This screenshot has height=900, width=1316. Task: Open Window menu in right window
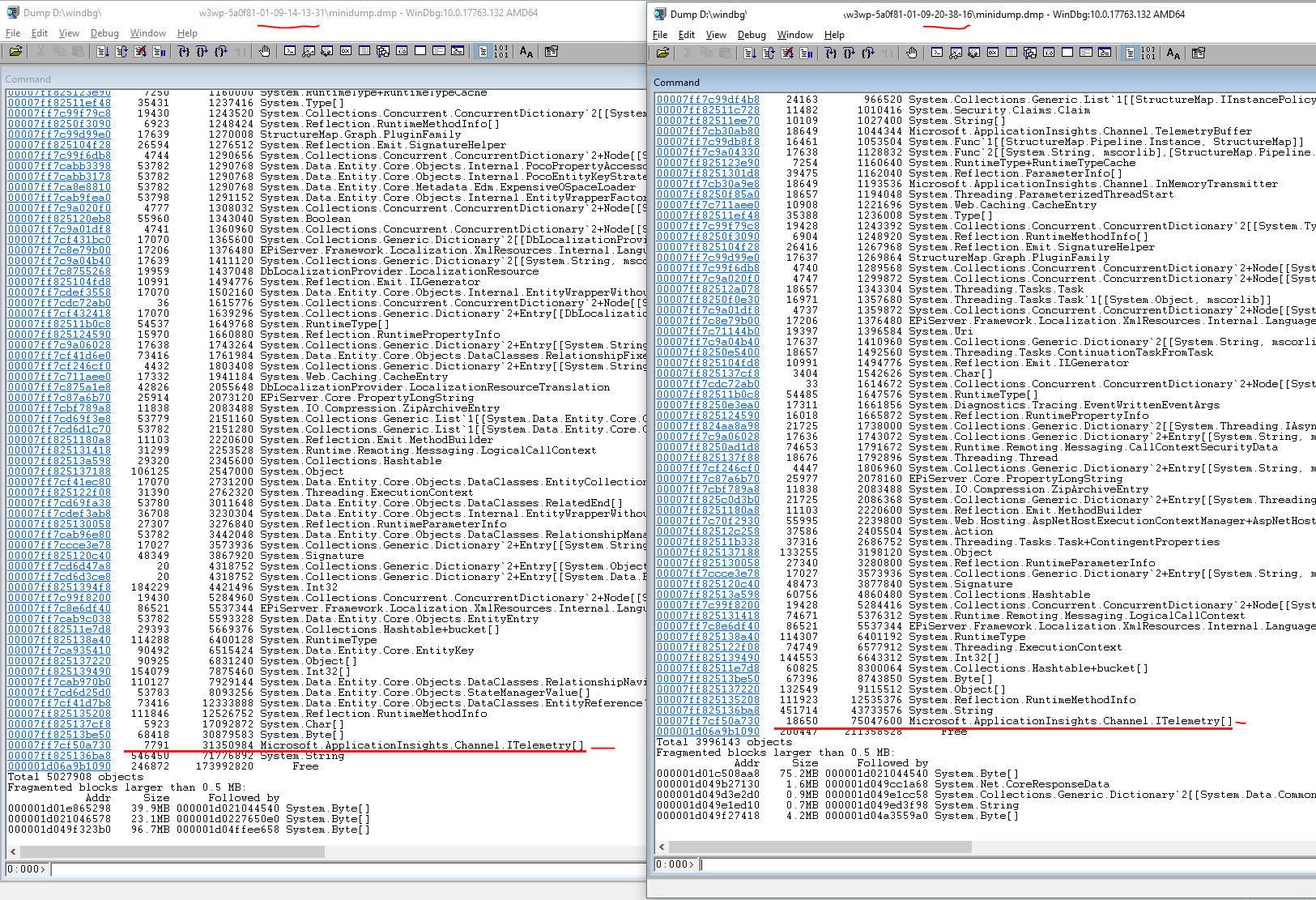coord(795,35)
